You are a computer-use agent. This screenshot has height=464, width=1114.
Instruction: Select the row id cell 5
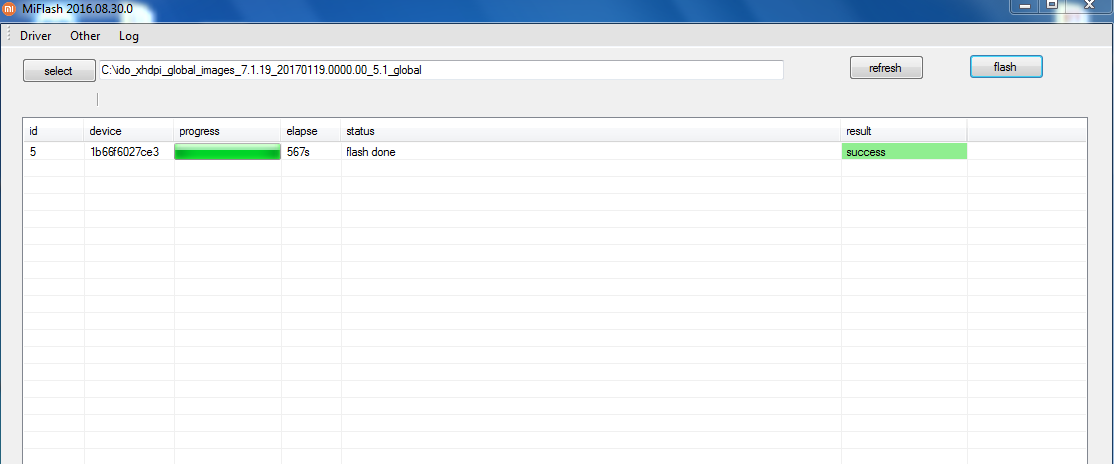pyautogui.click(x=54, y=151)
